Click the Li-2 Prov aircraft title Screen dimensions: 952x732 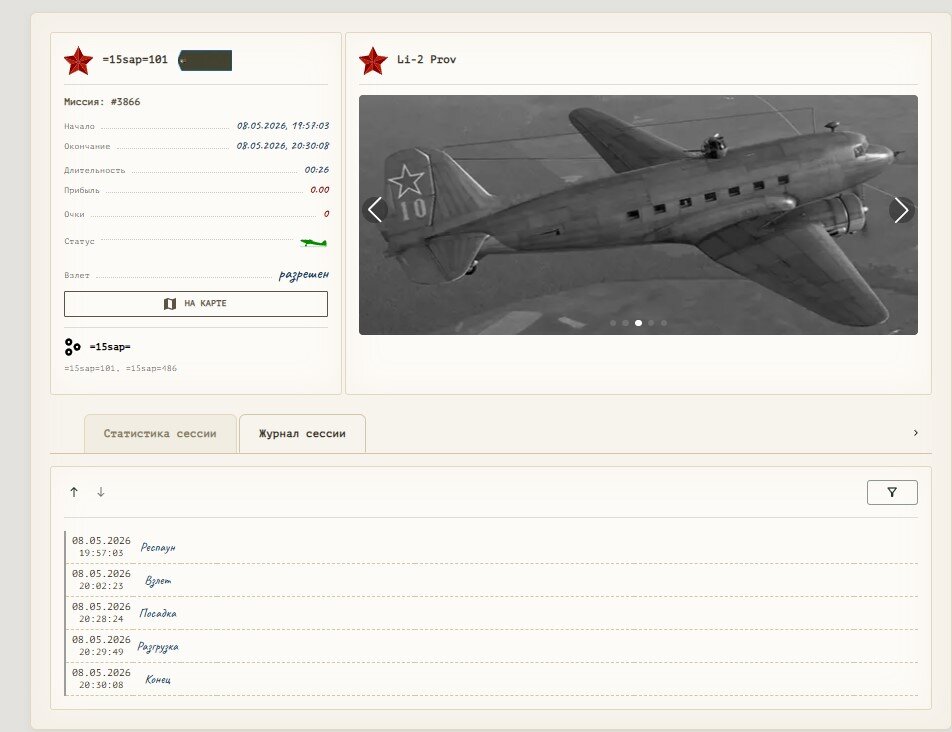click(426, 59)
